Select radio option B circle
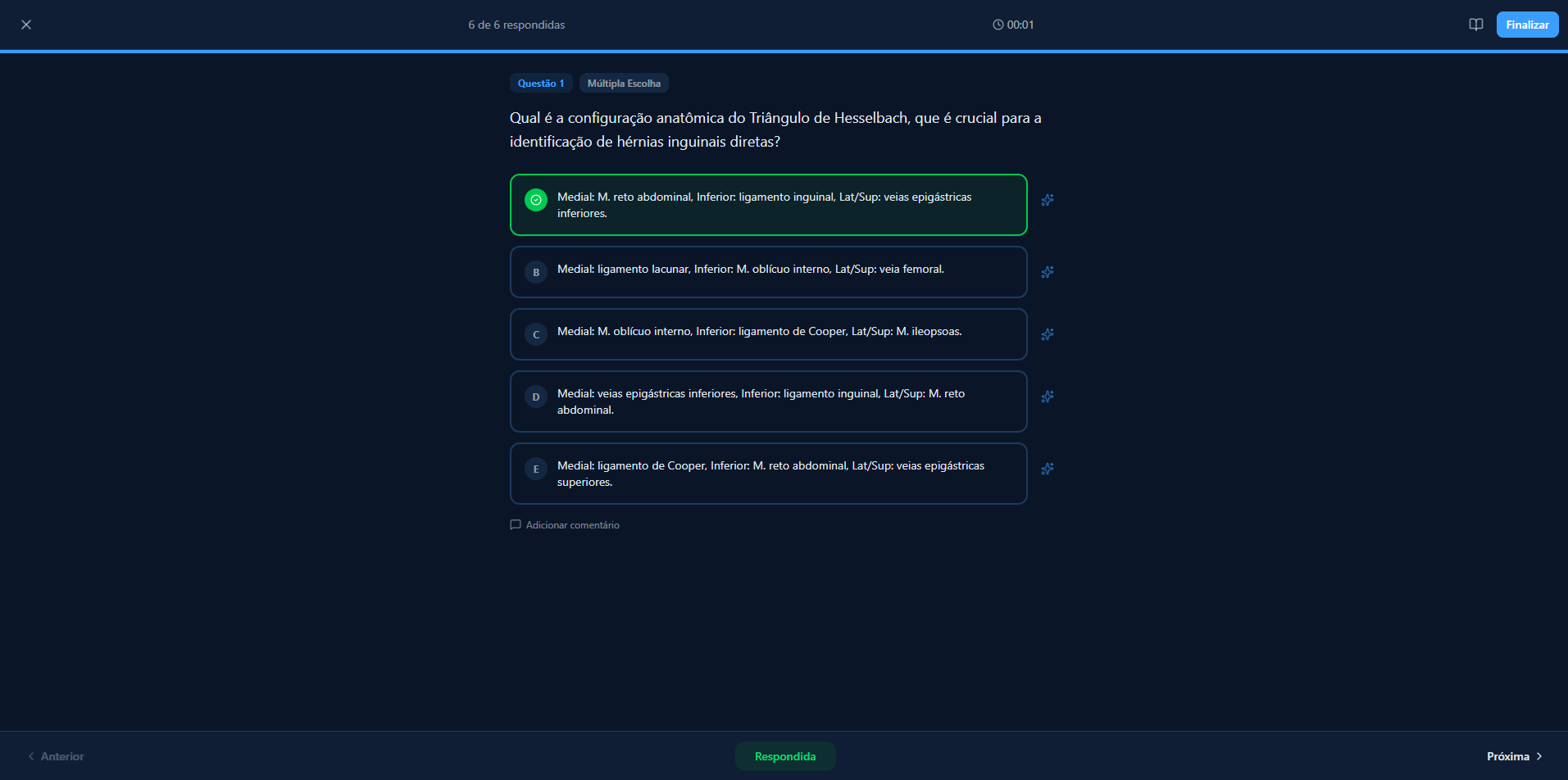 click(536, 272)
